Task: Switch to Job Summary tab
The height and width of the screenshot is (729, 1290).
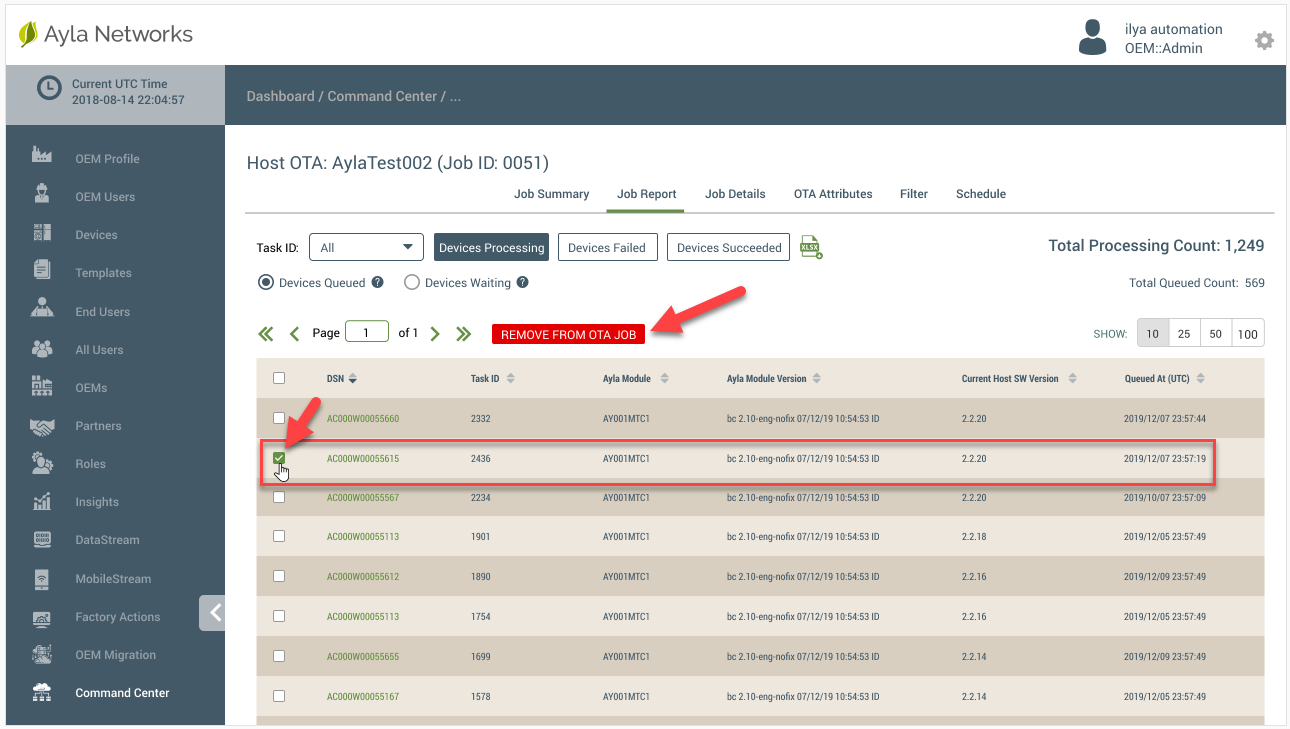Action: [552, 194]
